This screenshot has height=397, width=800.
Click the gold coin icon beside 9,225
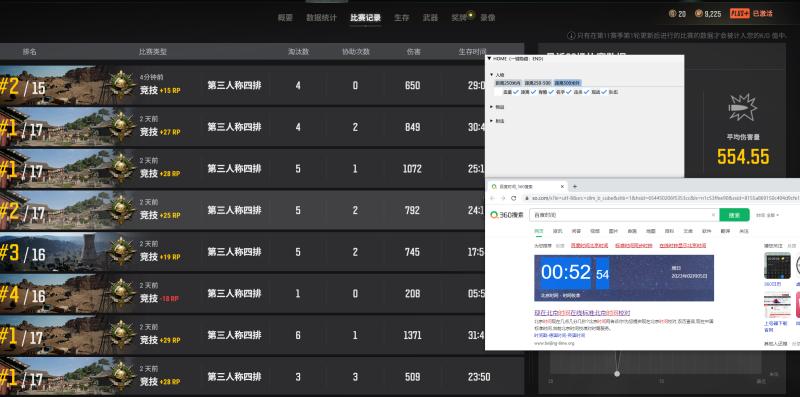coord(698,14)
